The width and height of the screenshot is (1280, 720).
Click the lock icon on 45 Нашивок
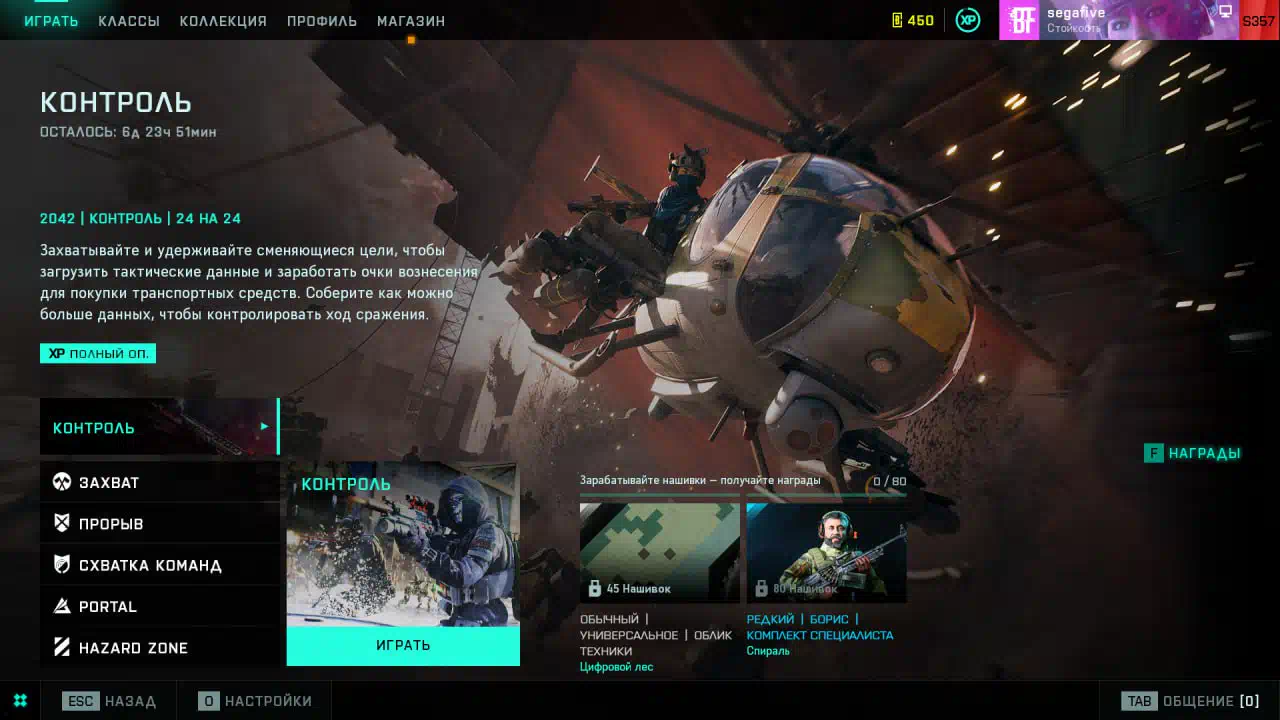[595, 588]
